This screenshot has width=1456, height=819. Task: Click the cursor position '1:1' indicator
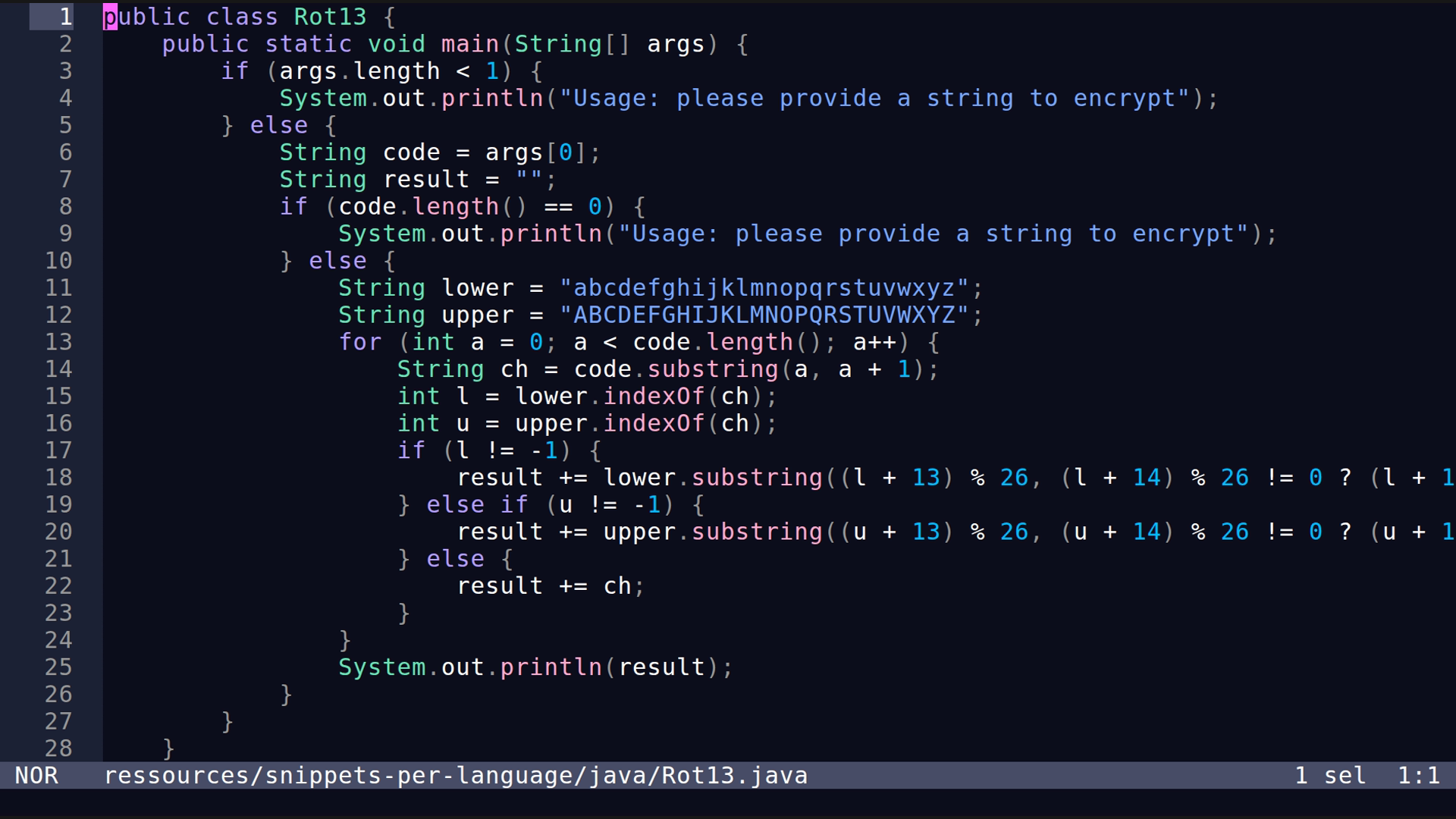coord(1419,776)
